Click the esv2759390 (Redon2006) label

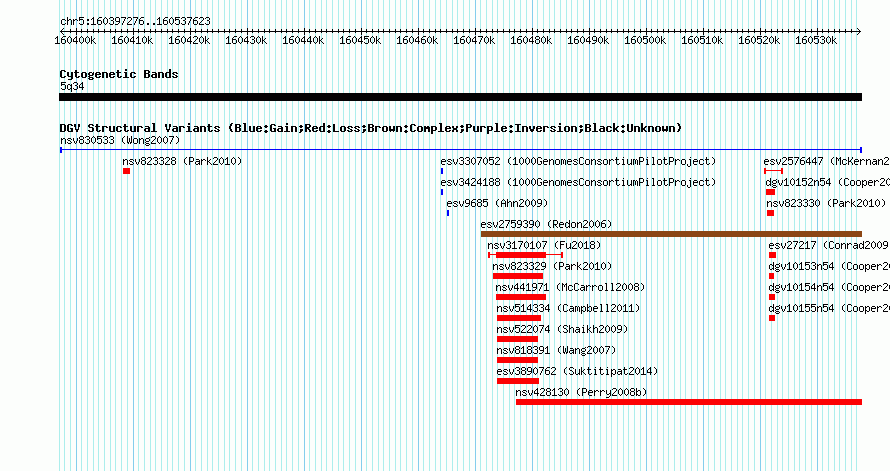tap(547, 224)
